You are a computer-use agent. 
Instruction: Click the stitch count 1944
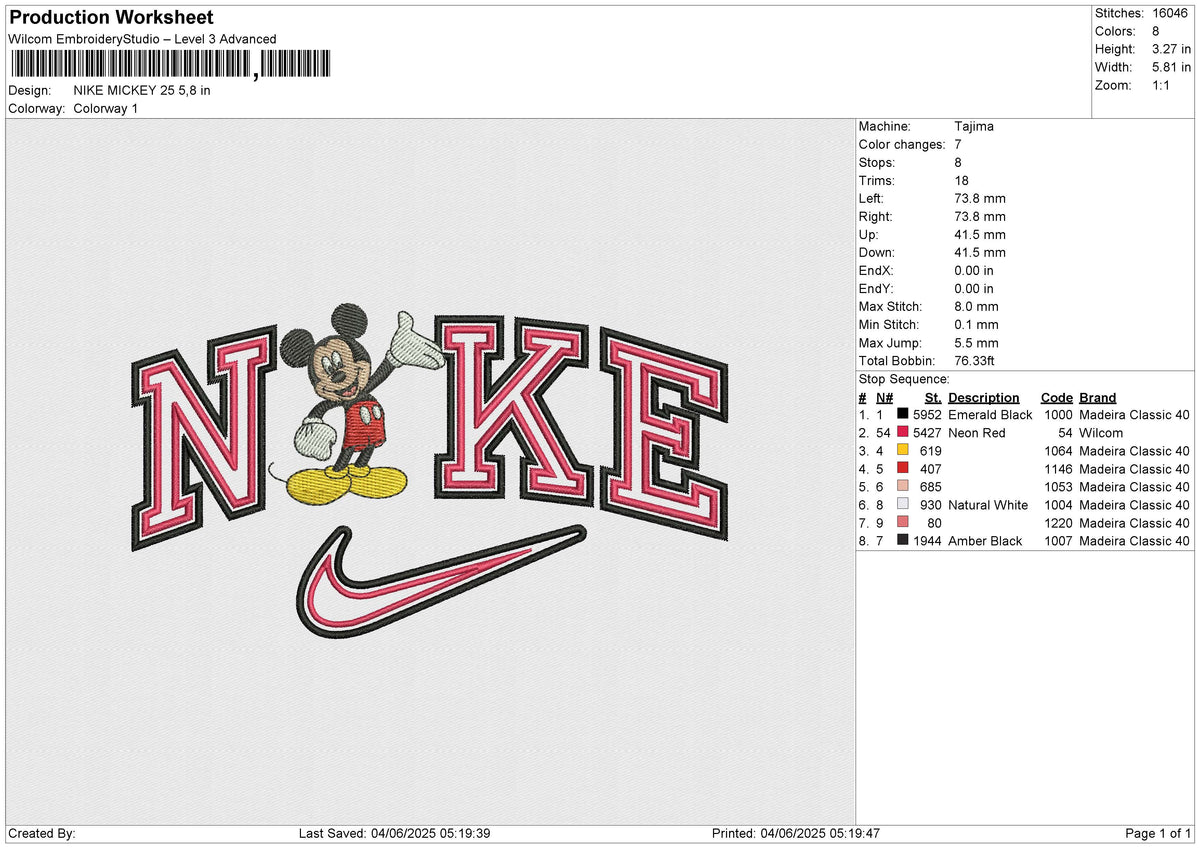(927, 541)
